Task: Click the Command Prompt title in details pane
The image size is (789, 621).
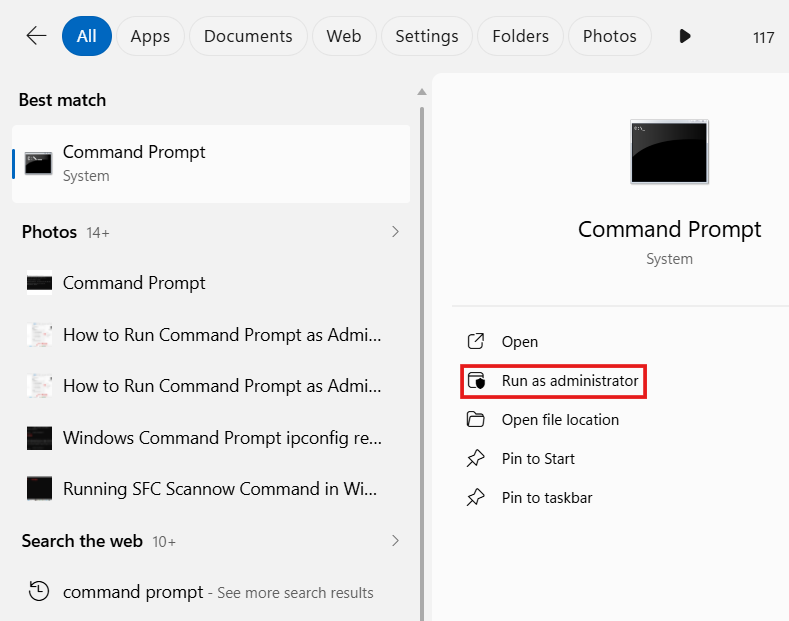Action: pyautogui.click(x=669, y=229)
